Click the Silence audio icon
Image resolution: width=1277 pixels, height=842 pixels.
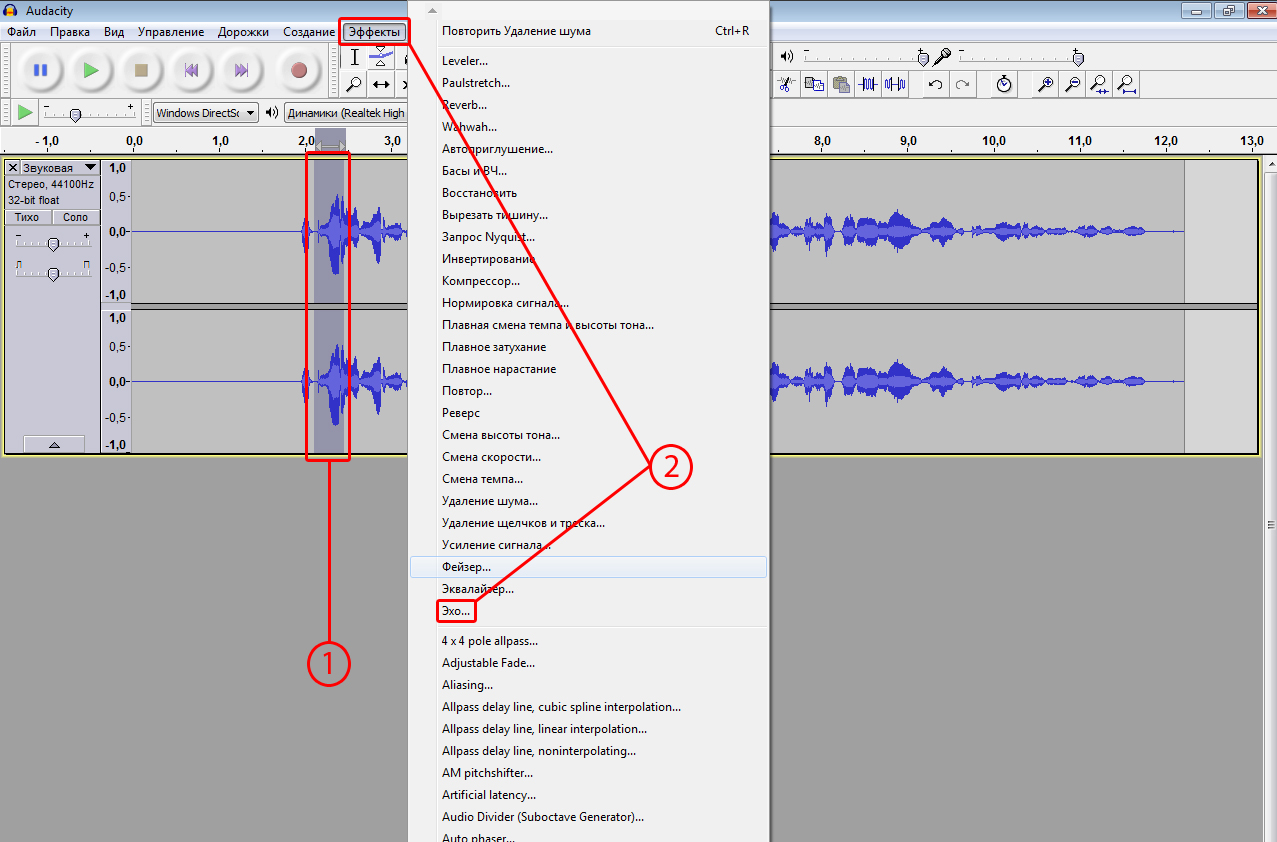point(895,85)
